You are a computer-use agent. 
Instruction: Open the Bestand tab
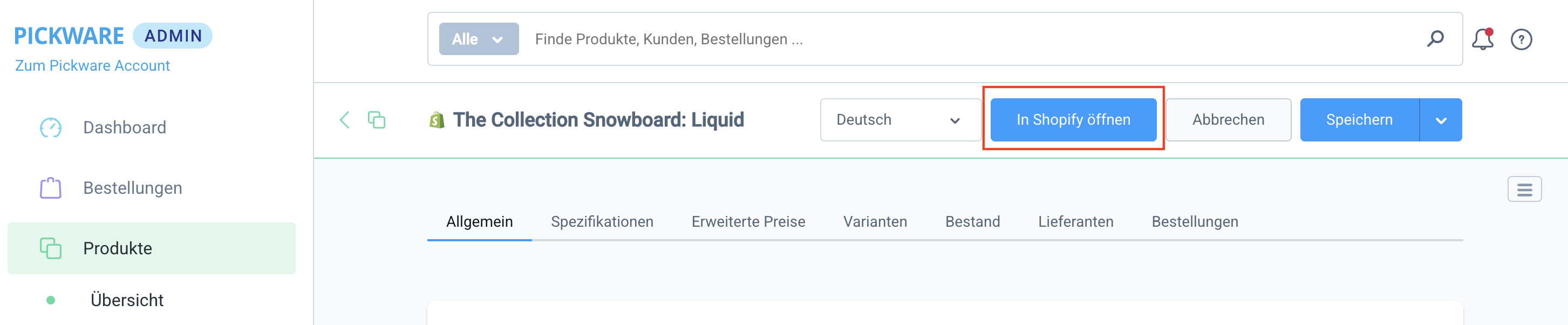coord(972,221)
